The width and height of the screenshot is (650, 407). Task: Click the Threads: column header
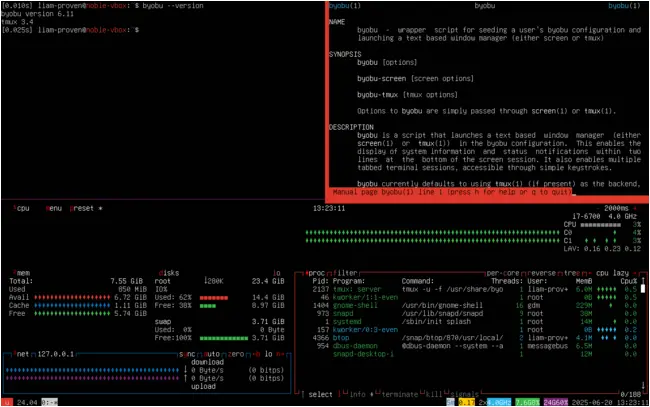click(x=507, y=281)
